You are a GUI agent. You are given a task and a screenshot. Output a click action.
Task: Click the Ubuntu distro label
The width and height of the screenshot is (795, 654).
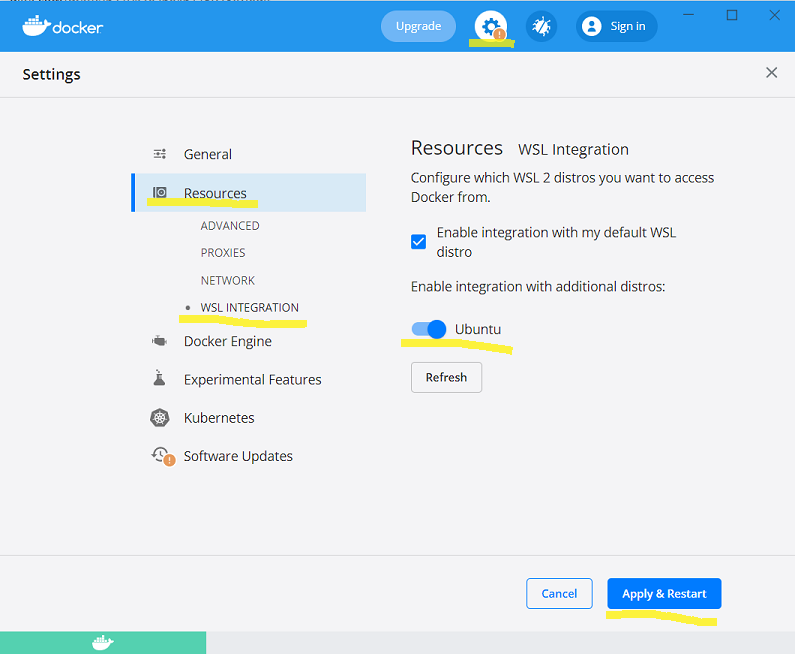[x=478, y=329]
